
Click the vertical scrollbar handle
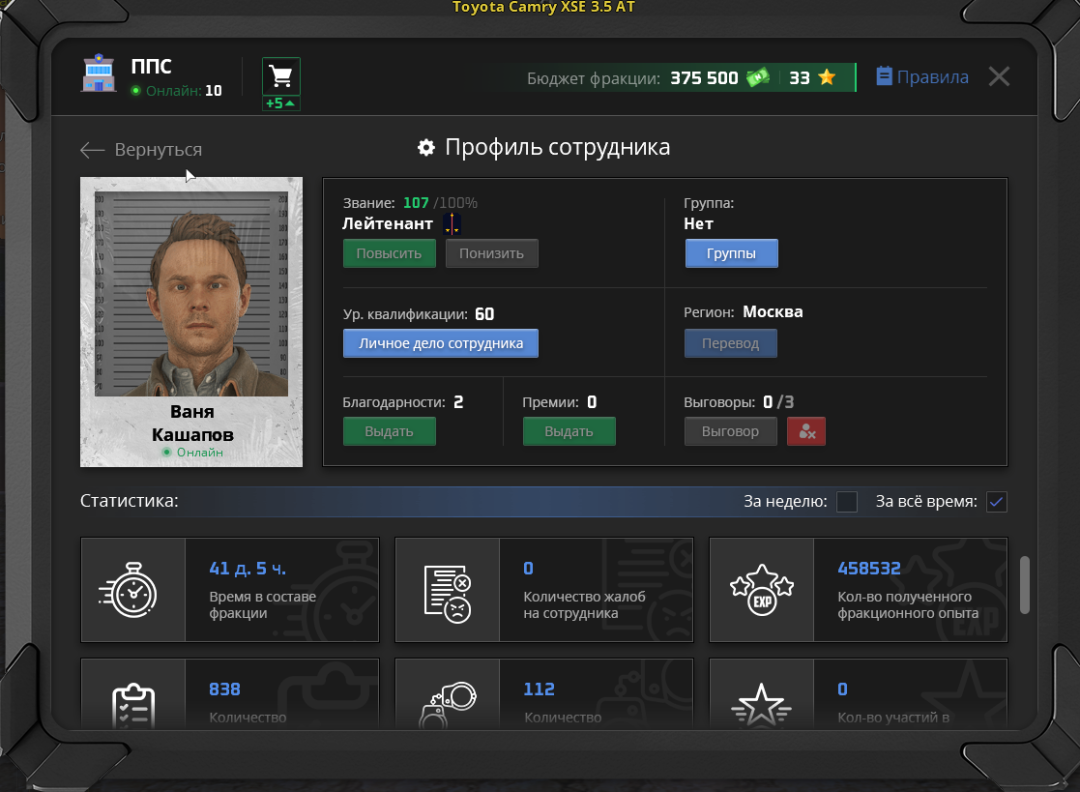point(1024,584)
